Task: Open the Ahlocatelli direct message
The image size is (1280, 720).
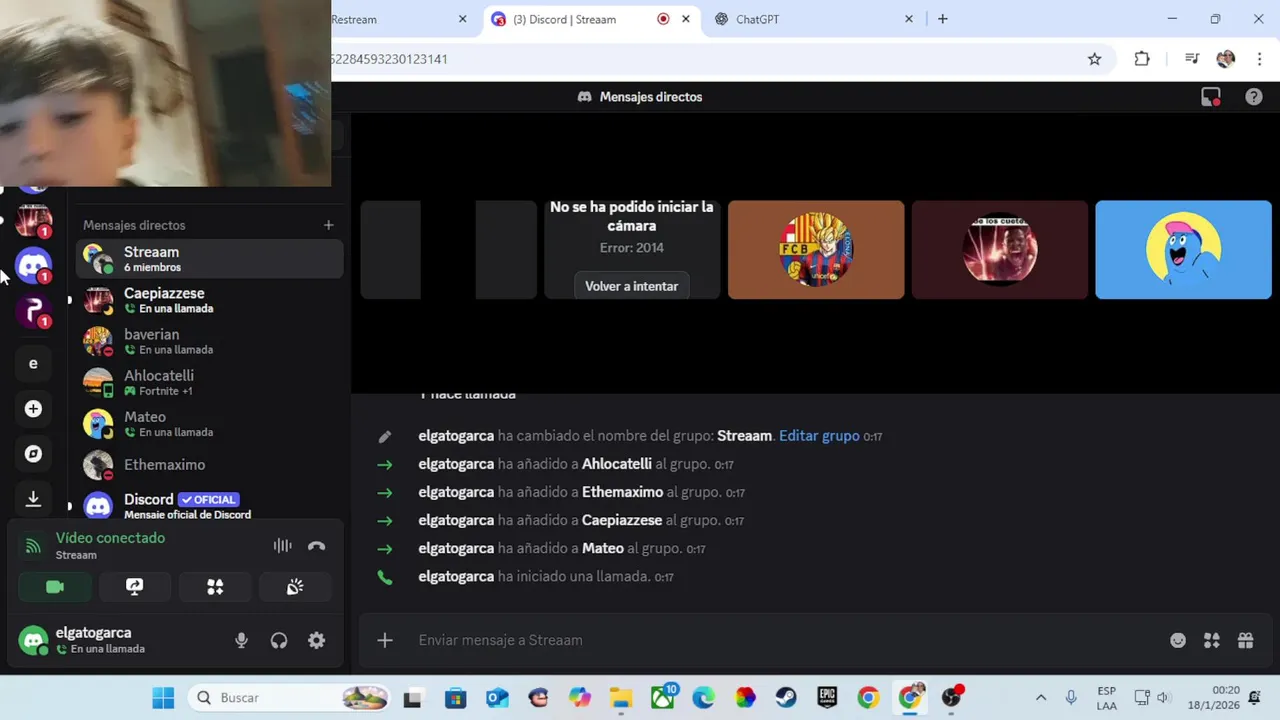Action: pos(210,382)
